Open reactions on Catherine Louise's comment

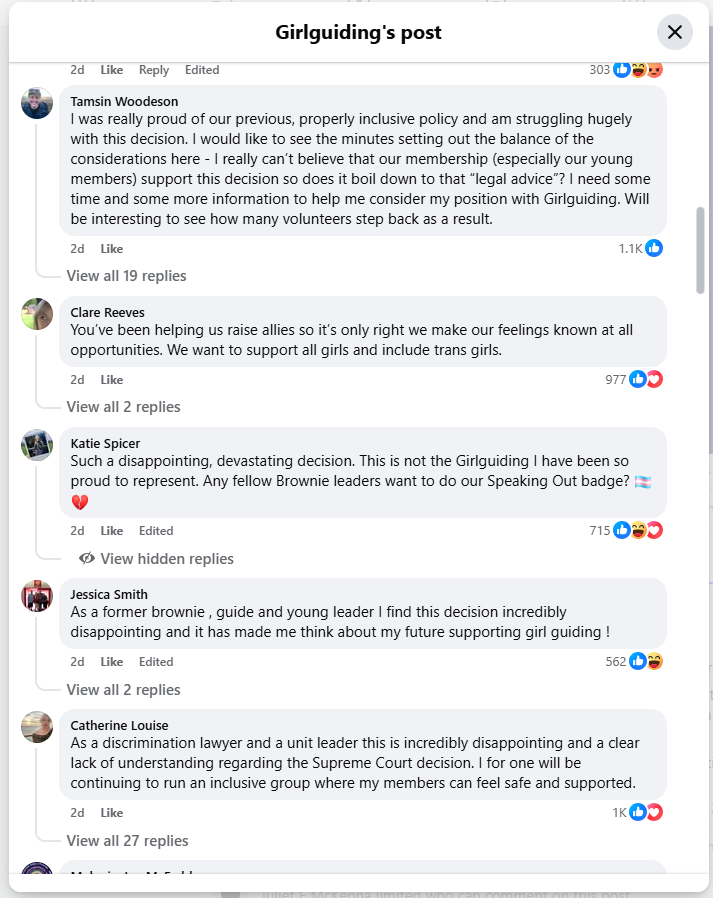pyautogui.click(x=645, y=812)
